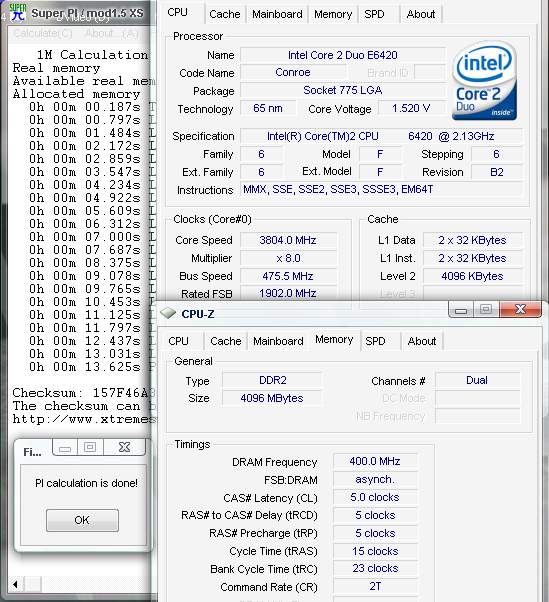Click the left scroll arrow in Super PI

[x=15, y=584]
